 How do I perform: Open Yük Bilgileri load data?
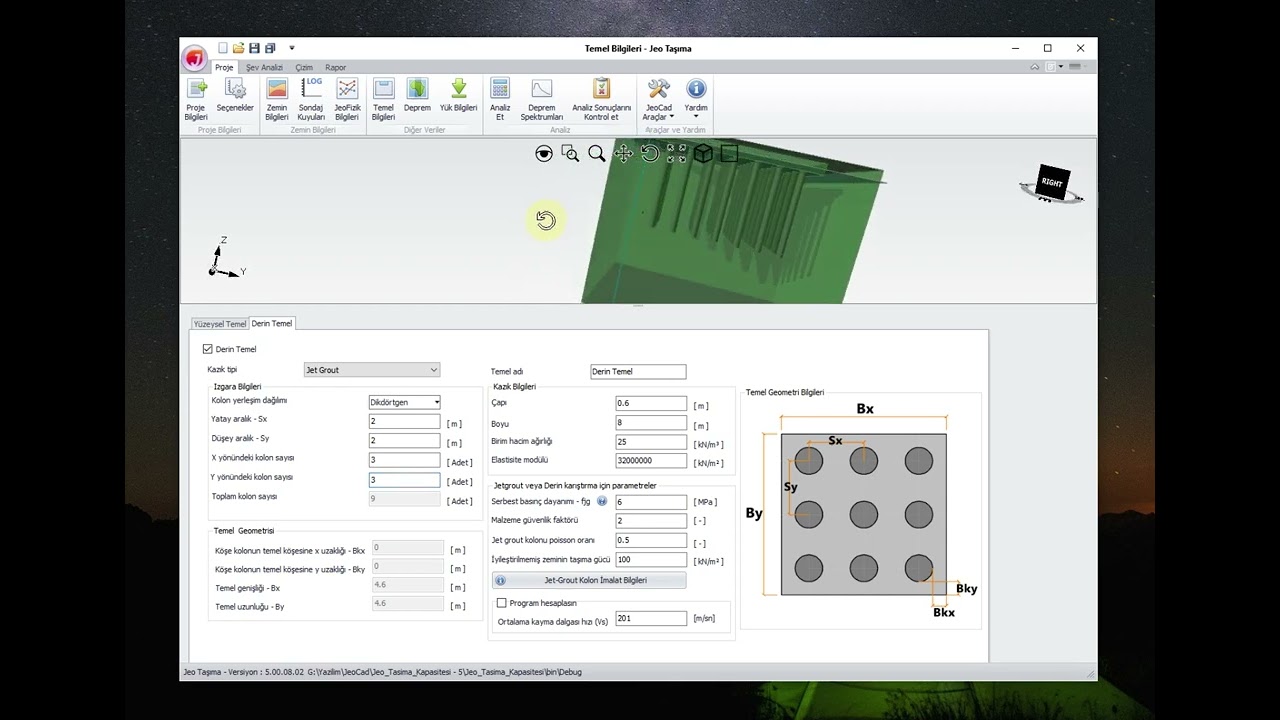pyautogui.click(x=459, y=96)
